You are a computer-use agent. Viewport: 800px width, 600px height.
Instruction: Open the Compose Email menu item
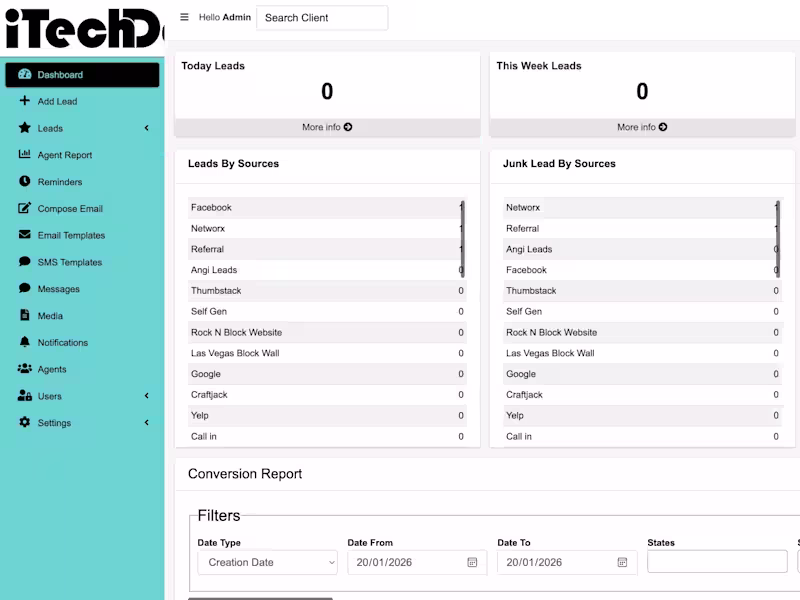pos(82,209)
